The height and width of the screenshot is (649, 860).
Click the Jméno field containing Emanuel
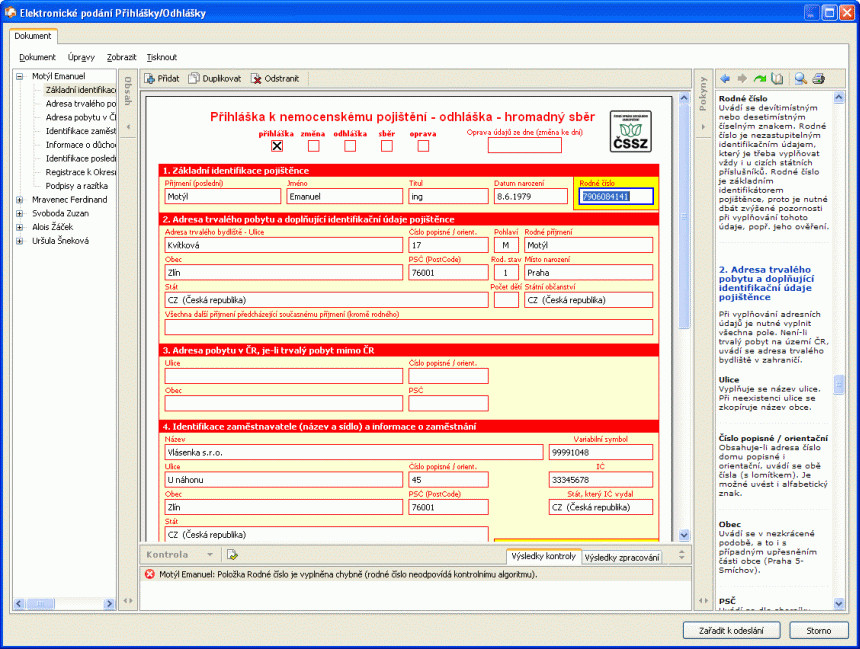coord(344,196)
